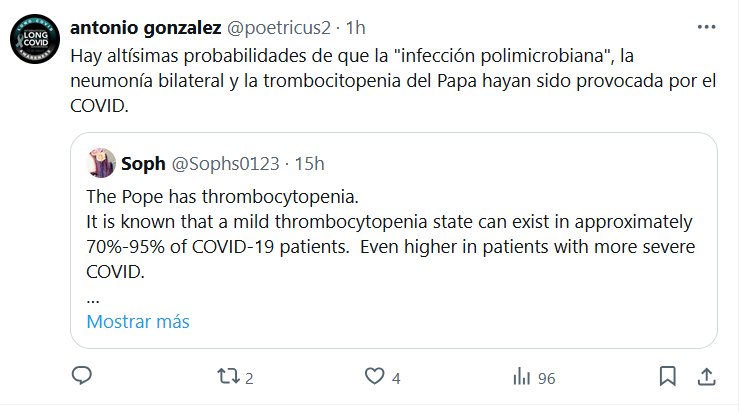740x412 pixels.
Task: Bookmark this tweet
Action: pyautogui.click(x=667, y=377)
